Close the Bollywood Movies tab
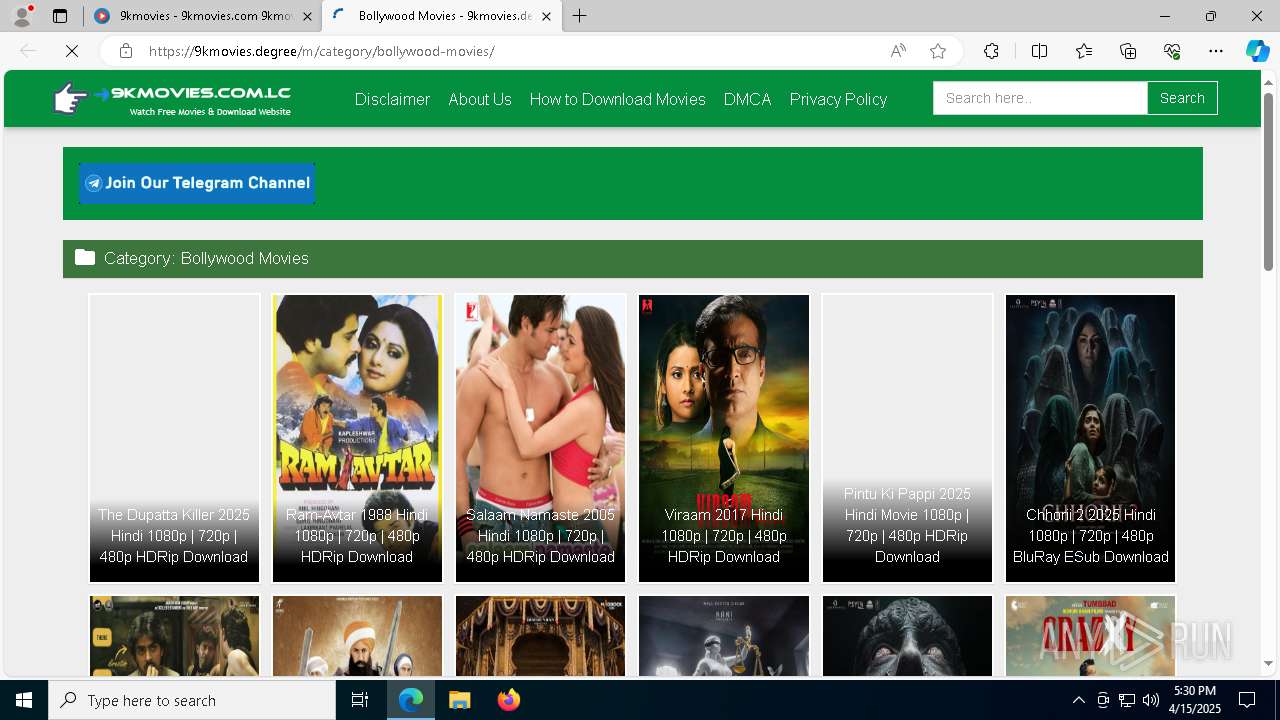This screenshot has height=720, width=1280. click(x=546, y=16)
